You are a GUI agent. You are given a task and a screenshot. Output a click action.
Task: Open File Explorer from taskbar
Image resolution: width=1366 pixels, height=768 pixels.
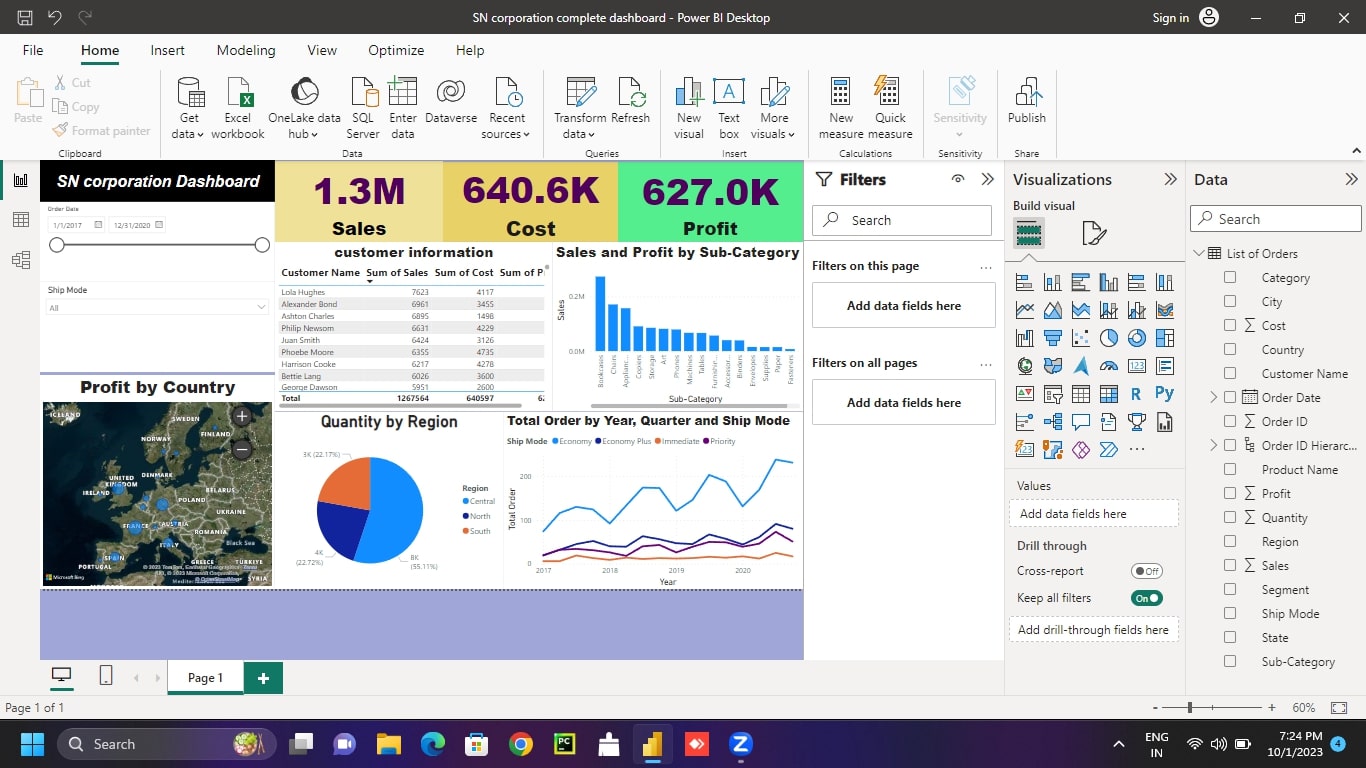coord(388,744)
